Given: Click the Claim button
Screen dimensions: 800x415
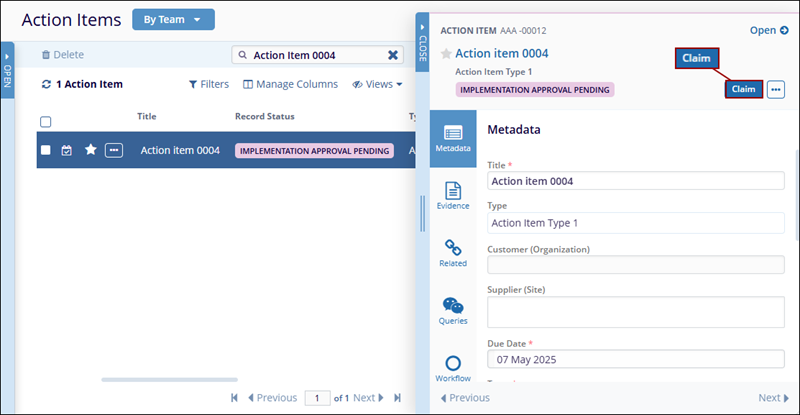Looking at the screenshot, I should pos(743,89).
